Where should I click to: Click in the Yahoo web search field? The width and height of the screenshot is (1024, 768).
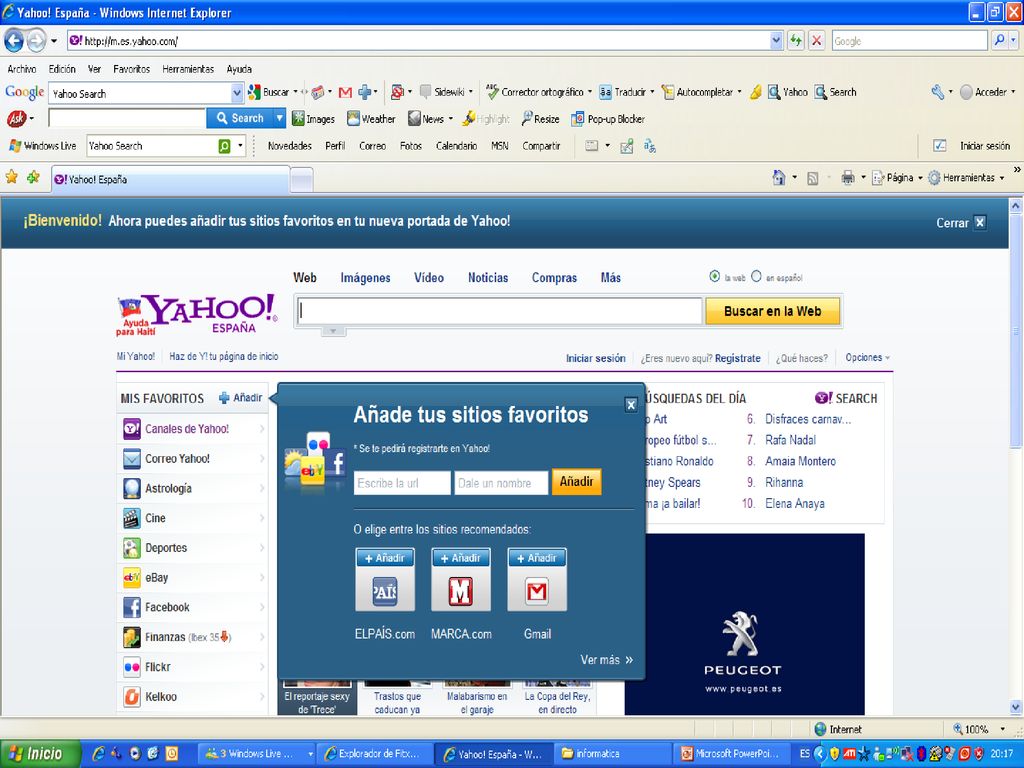pos(500,312)
